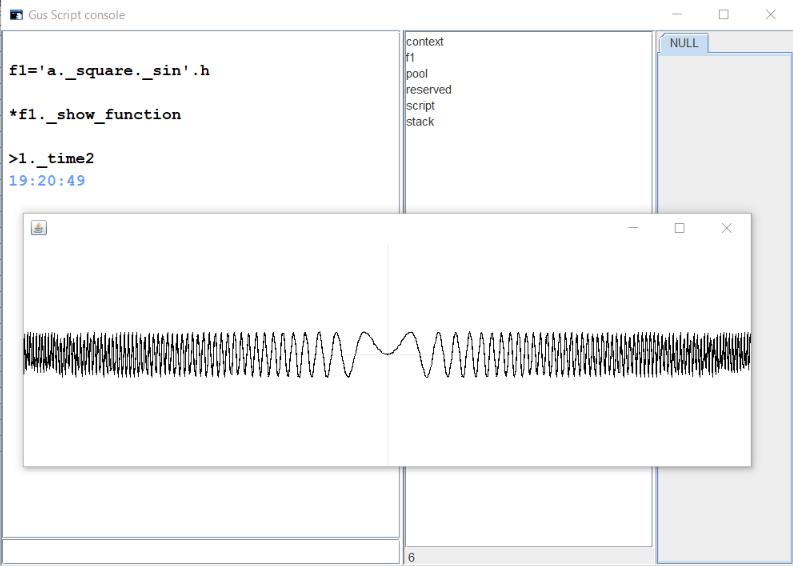Select 'pool' in the variable list

point(417,74)
